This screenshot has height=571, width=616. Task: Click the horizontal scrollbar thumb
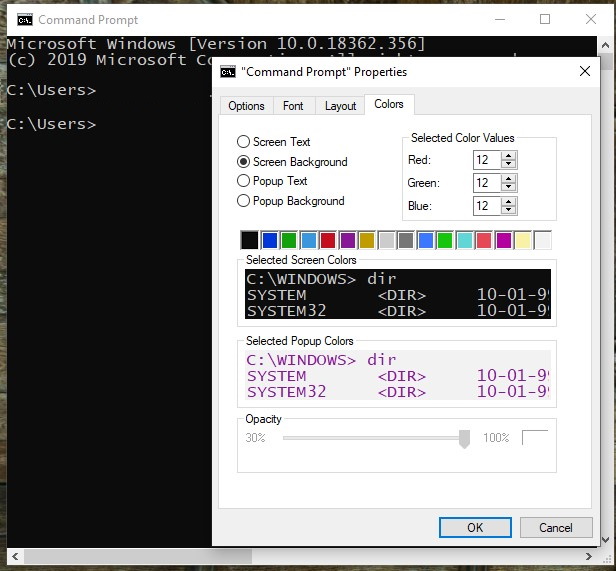point(138,556)
